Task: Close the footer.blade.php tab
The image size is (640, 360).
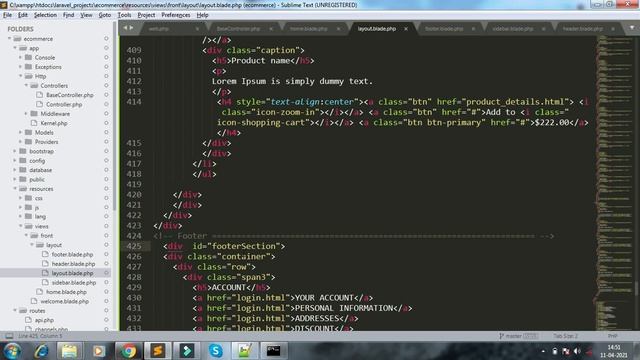Action: [473, 29]
